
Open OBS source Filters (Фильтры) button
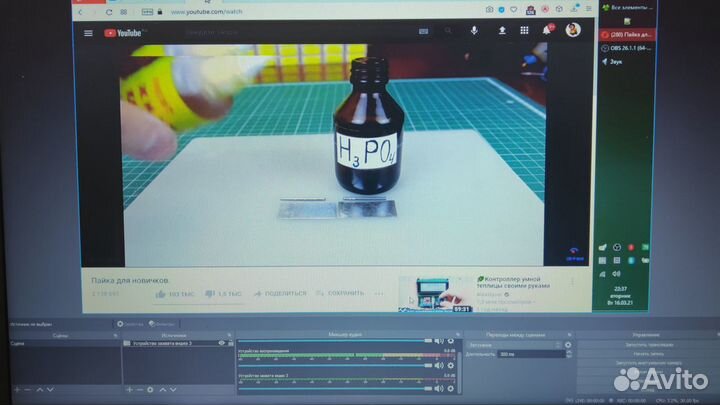point(162,324)
